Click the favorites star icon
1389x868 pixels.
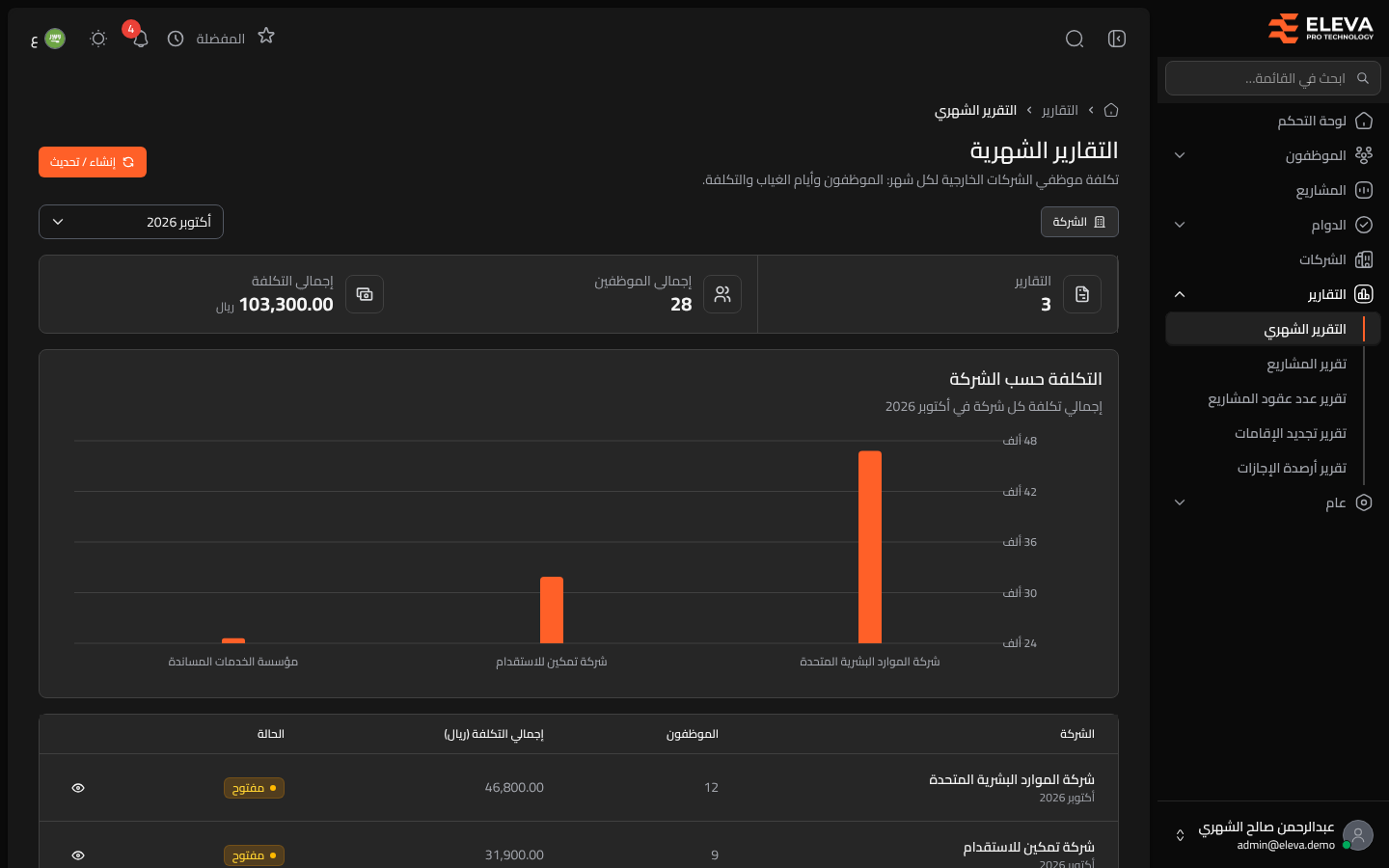click(266, 36)
